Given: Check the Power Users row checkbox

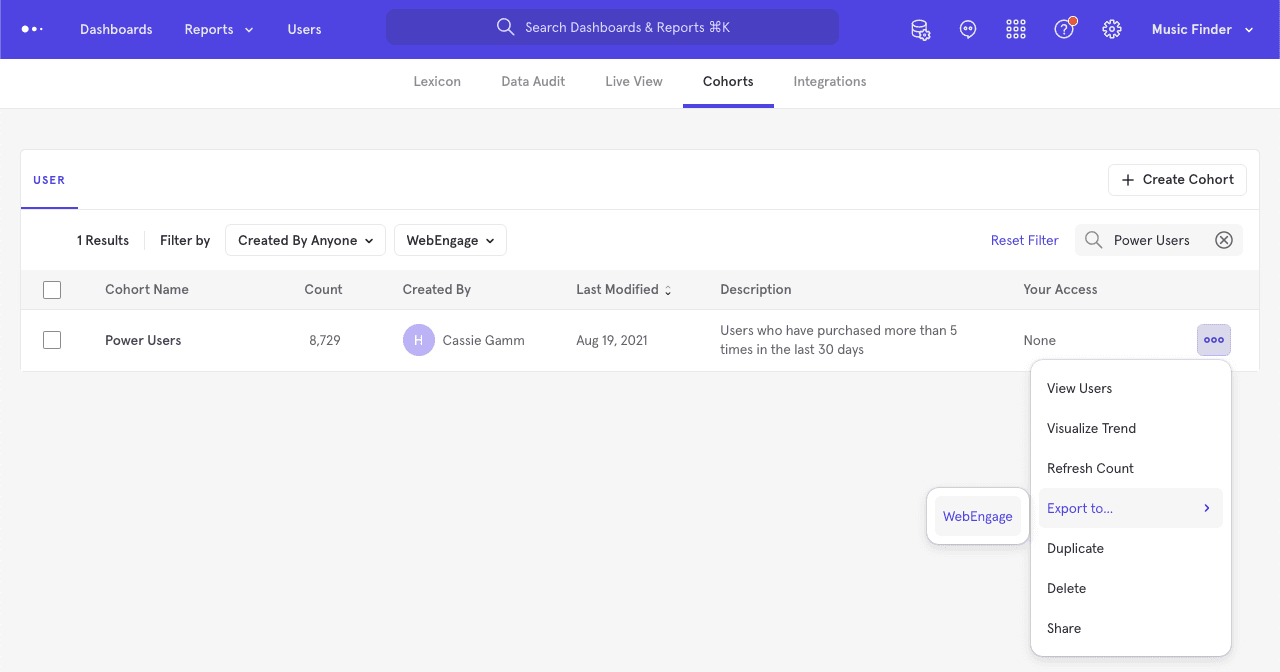Looking at the screenshot, I should tap(52, 340).
